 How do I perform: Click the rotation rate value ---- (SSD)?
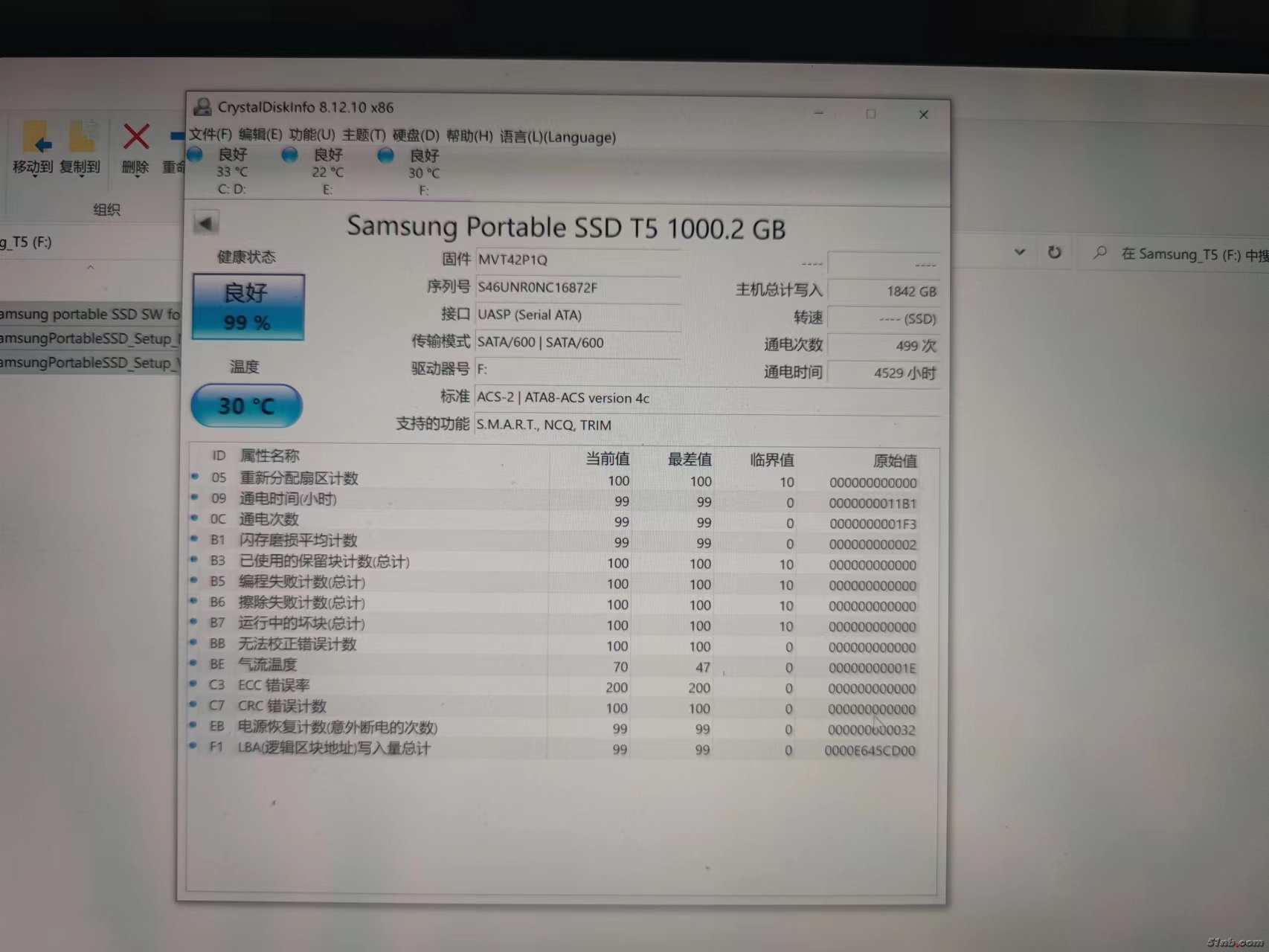[884, 318]
